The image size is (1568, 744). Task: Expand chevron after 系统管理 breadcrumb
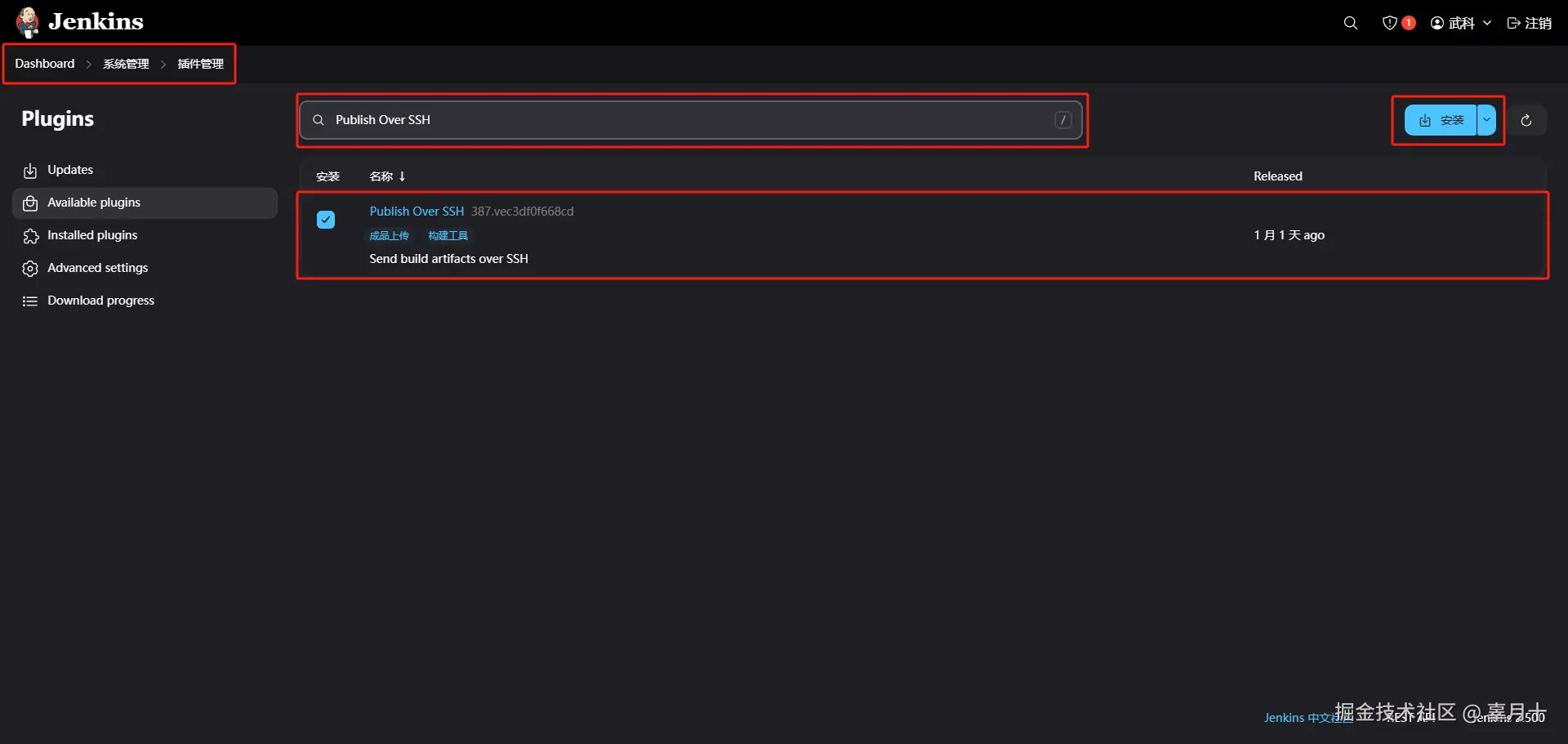pyautogui.click(x=163, y=65)
